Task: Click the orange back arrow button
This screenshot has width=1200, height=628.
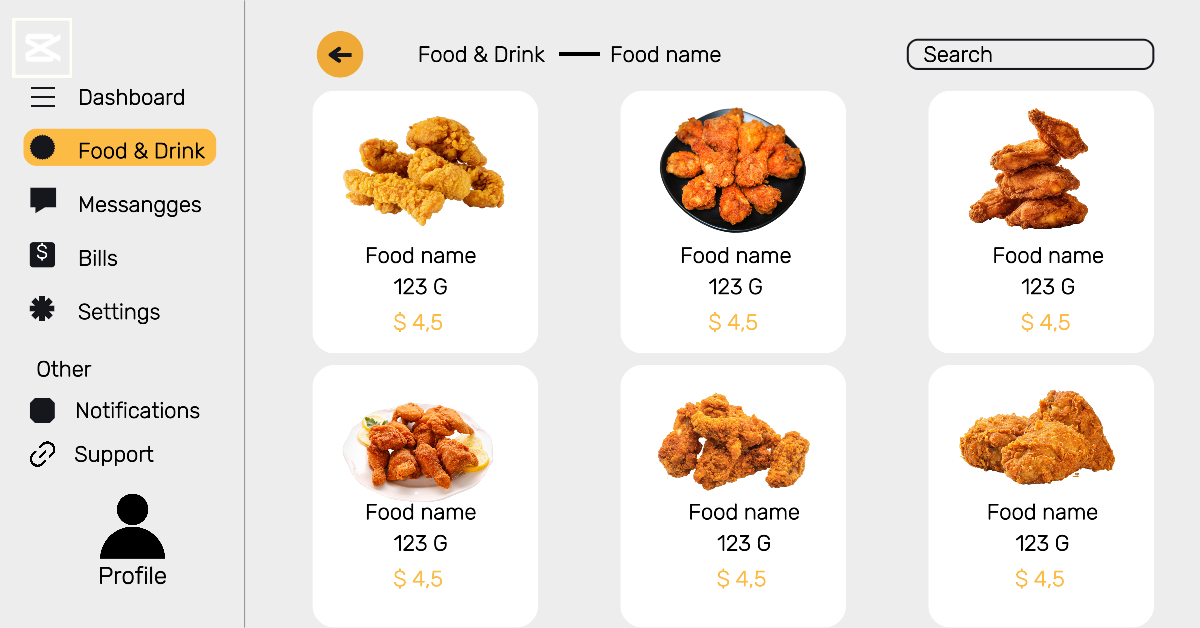Action: click(x=340, y=54)
